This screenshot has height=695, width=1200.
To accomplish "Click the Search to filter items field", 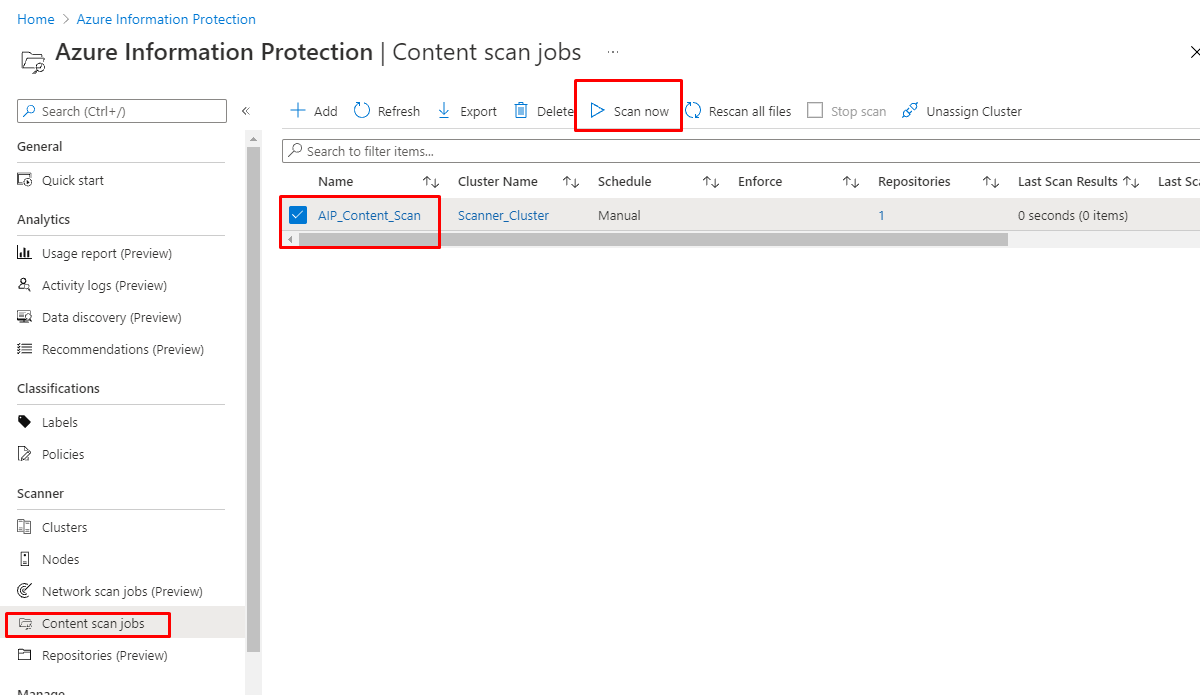I will [x=740, y=151].
